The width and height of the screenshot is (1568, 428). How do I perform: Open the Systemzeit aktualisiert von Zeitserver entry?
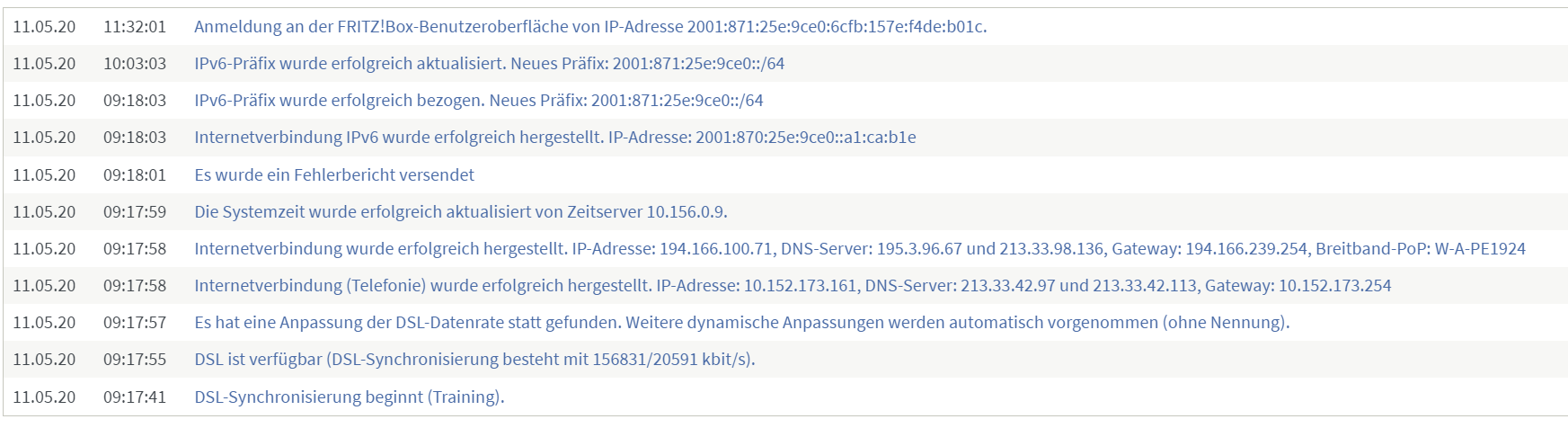[x=461, y=212]
